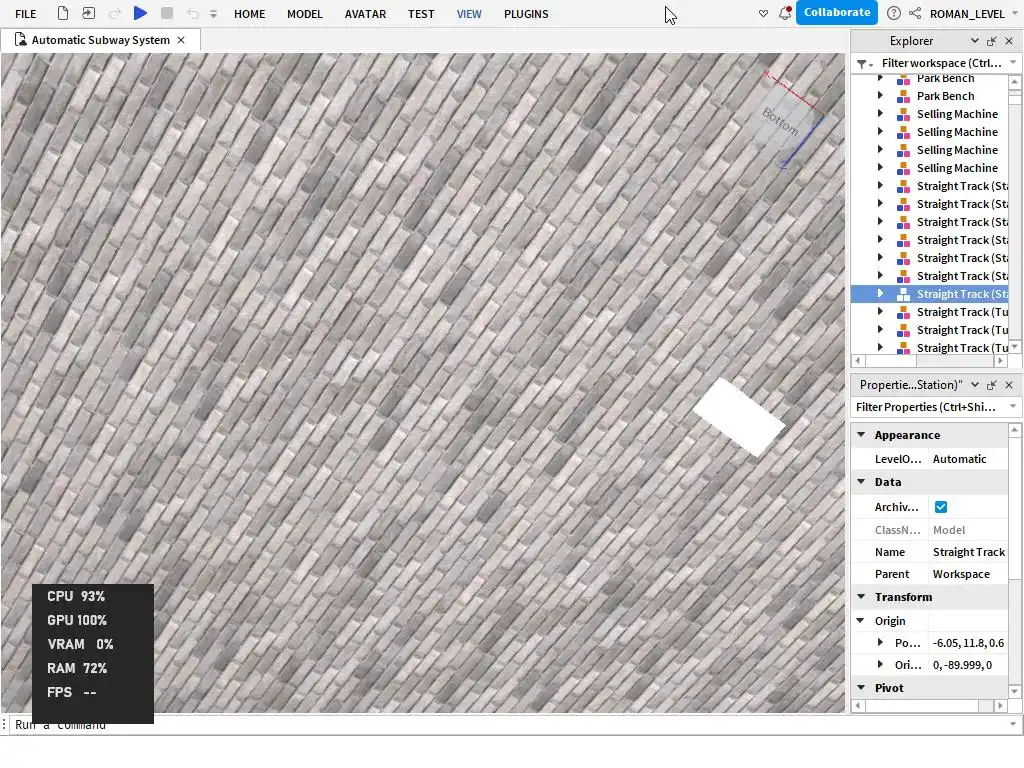This screenshot has width=1024, height=768.
Task: Click the undo arrow icon
Action: click(193, 13)
